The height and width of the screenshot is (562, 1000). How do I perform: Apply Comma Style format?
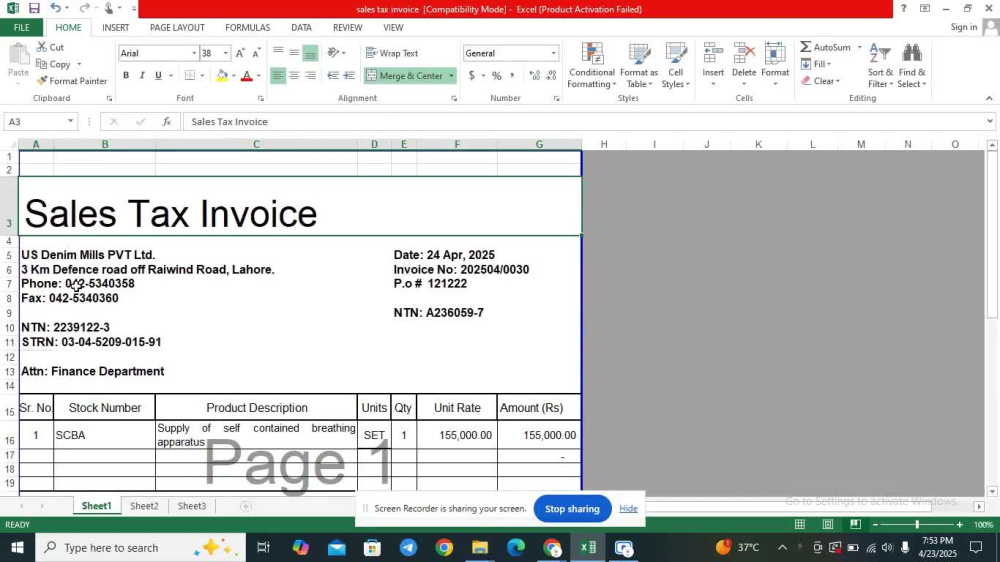pos(512,75)
